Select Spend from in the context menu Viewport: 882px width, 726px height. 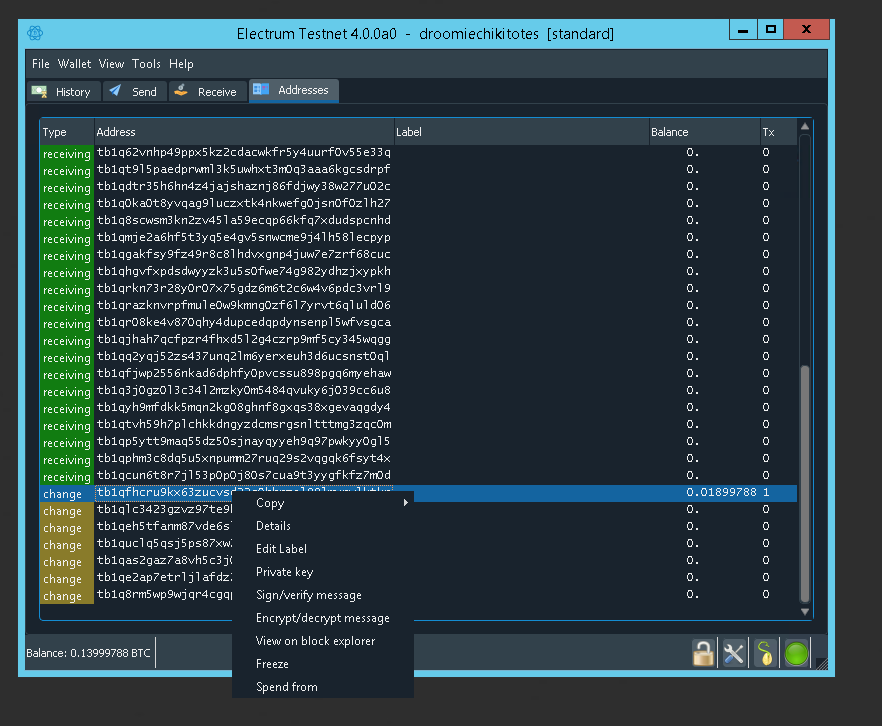[x=323, y=687]
